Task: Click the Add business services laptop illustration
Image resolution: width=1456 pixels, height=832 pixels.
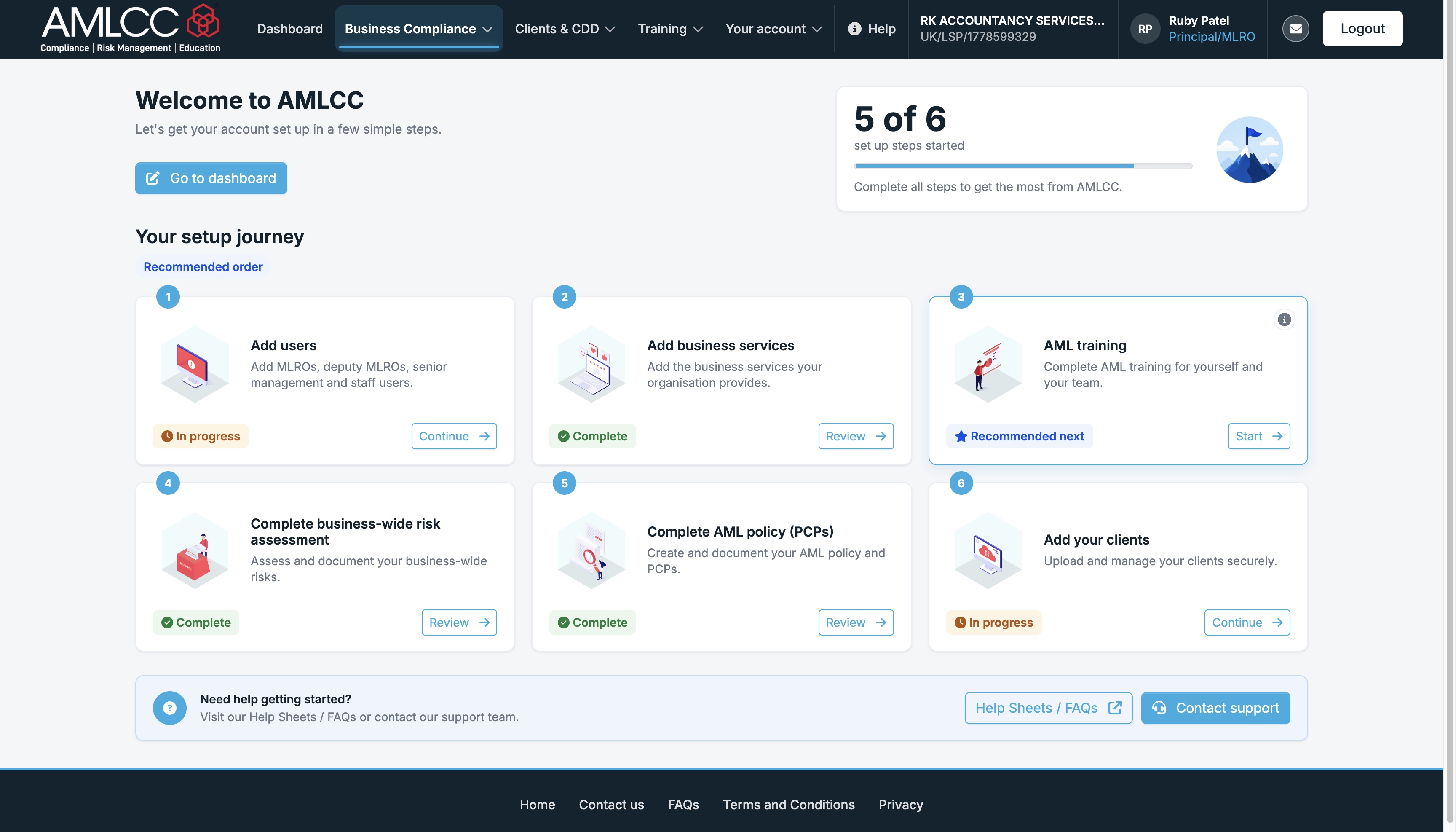Action: (x=591, y=365)
